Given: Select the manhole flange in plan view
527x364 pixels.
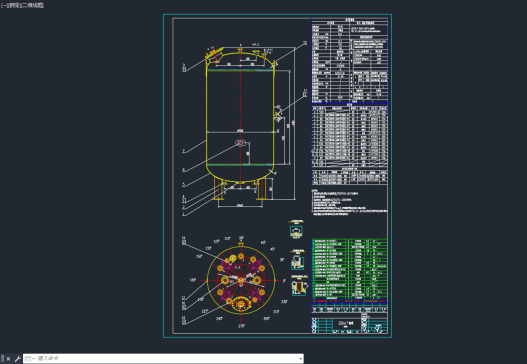Looking at the screenshot, I should [241, 304].
